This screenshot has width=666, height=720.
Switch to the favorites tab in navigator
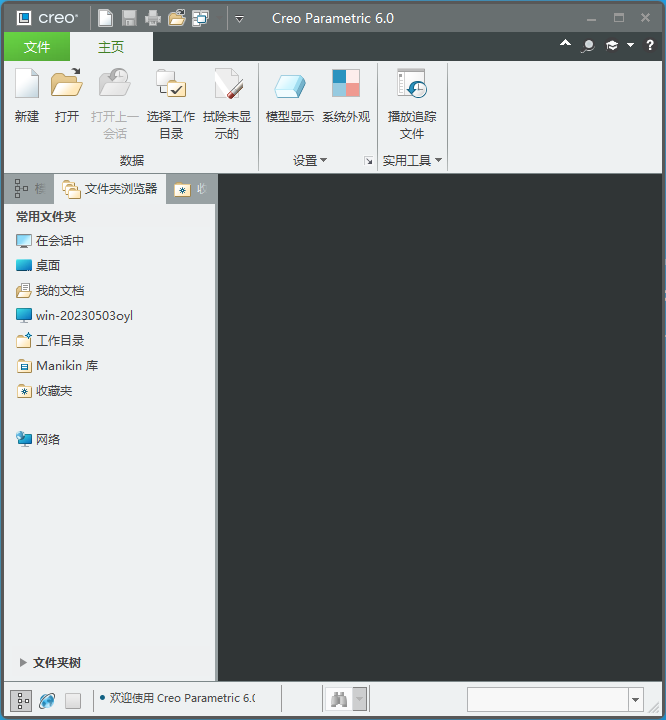191,189
